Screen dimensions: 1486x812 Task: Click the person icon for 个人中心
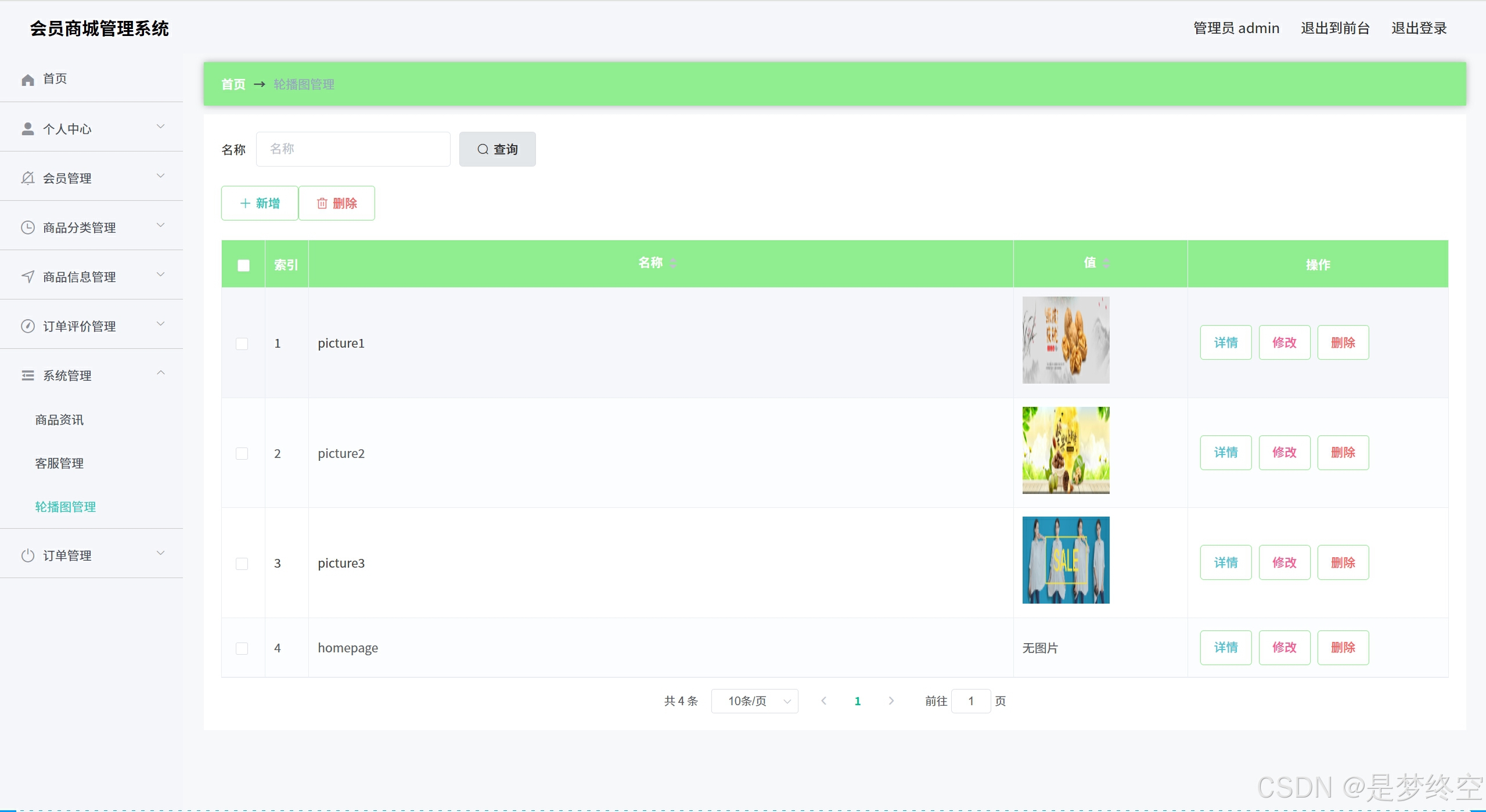coord(28,129)
